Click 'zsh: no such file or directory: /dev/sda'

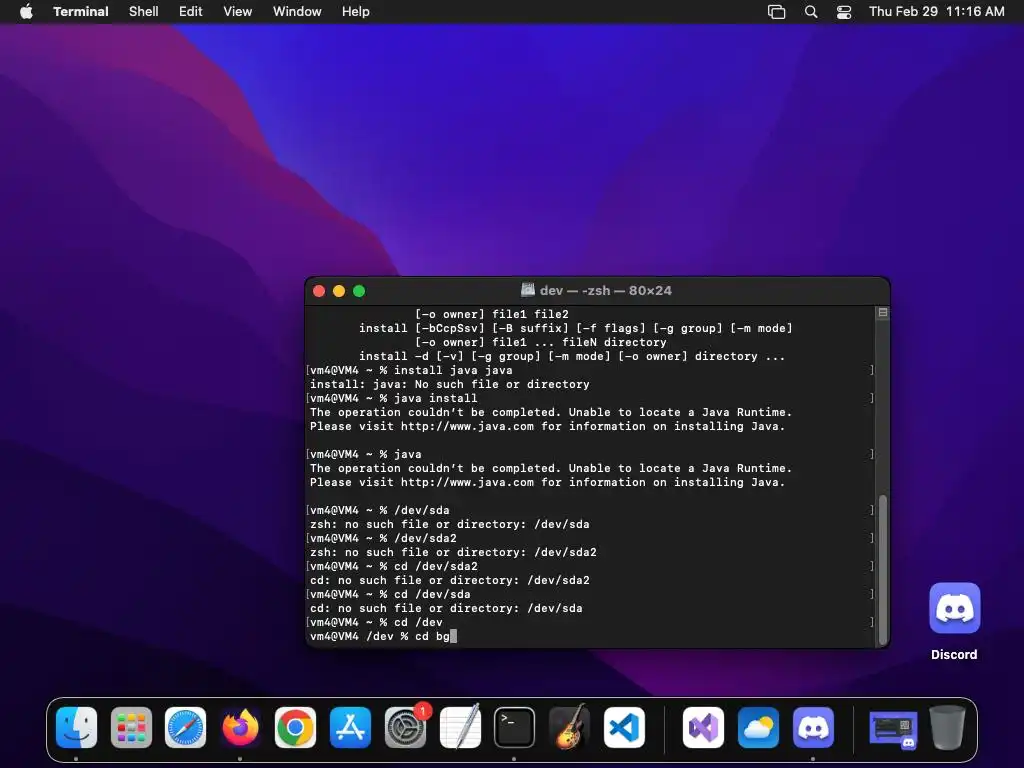pos(450,524)
